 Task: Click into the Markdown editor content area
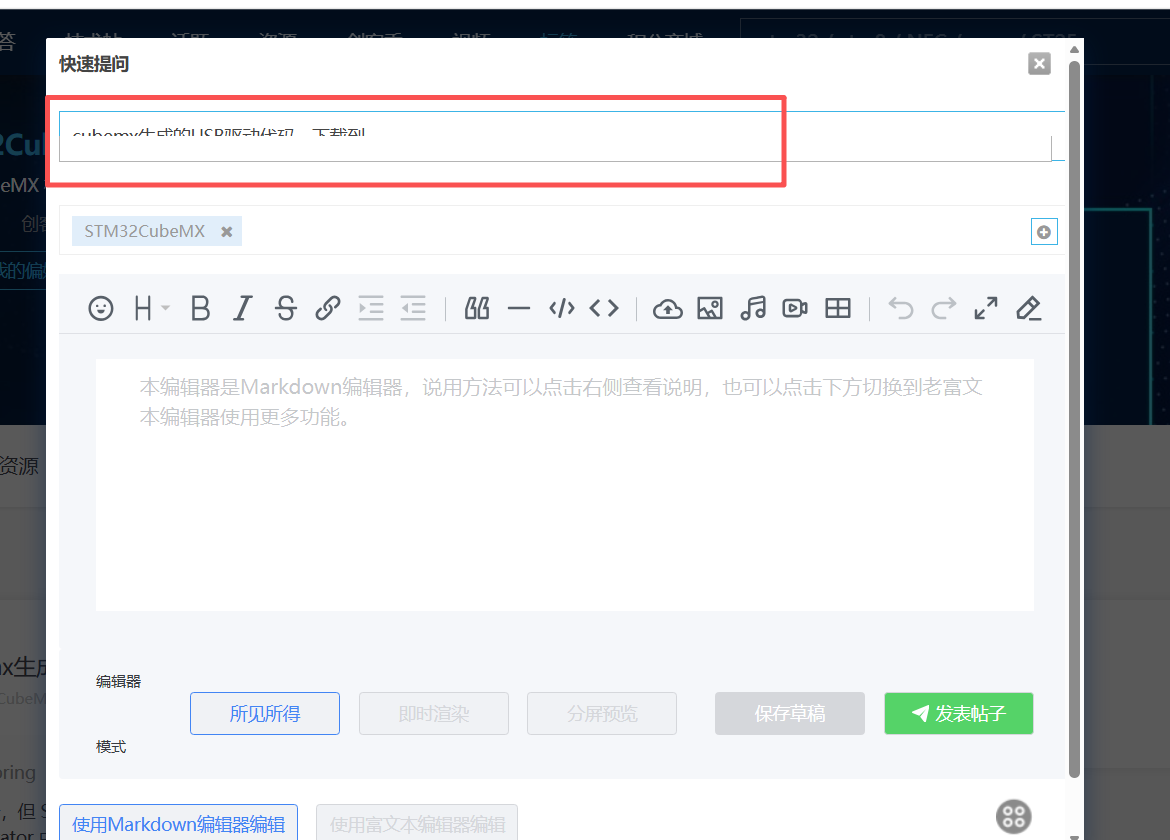coord(565,485)
